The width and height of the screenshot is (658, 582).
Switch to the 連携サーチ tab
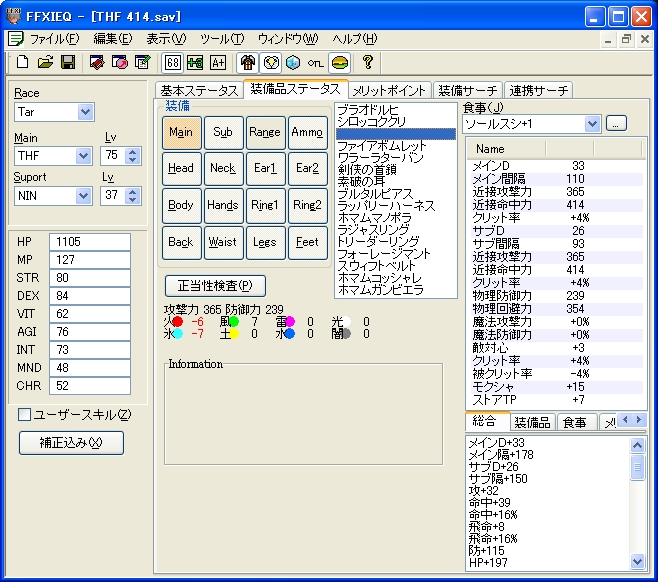pyautogui.click(x=539, y=90)
